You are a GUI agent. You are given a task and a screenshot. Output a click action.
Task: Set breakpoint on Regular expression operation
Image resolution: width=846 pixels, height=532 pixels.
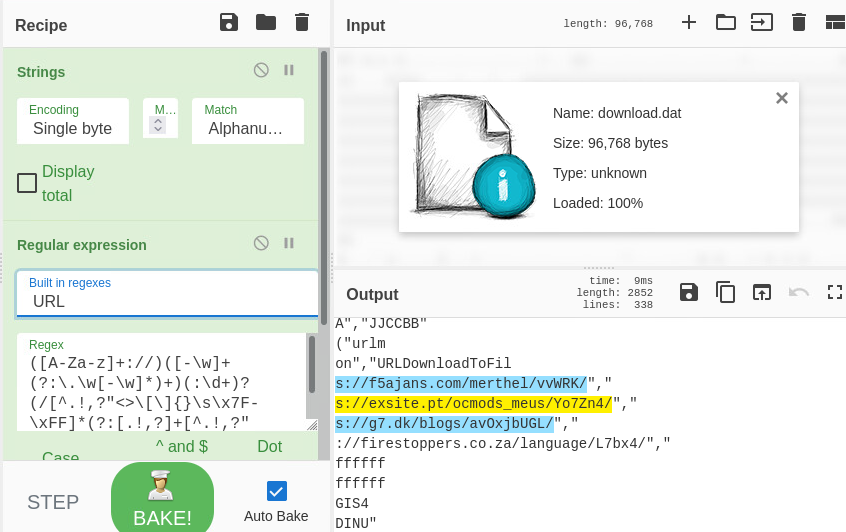[289, 243]
